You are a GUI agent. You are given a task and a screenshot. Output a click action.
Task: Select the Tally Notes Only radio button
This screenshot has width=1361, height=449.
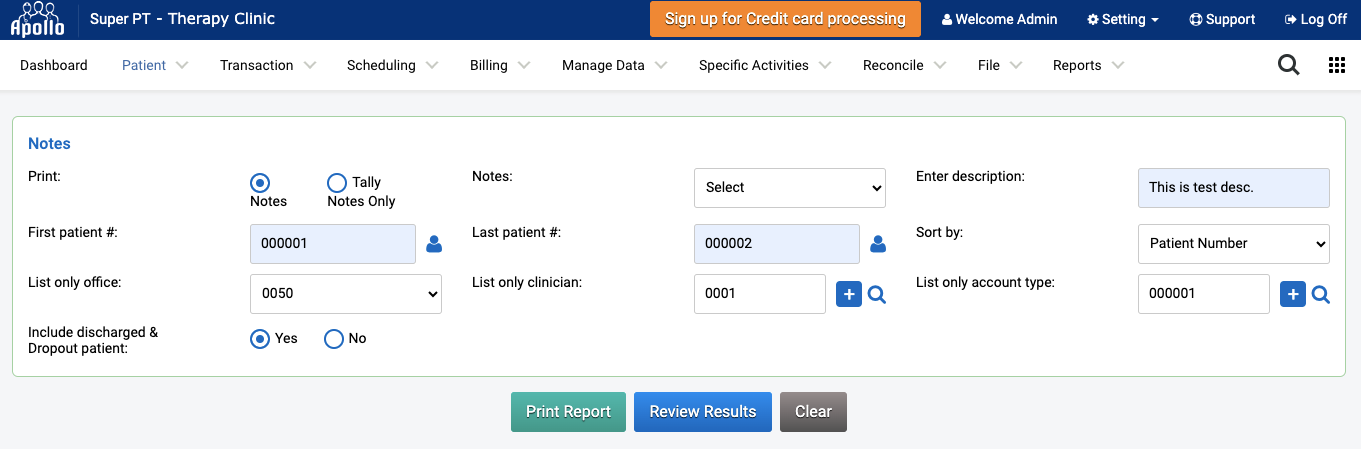337,183
